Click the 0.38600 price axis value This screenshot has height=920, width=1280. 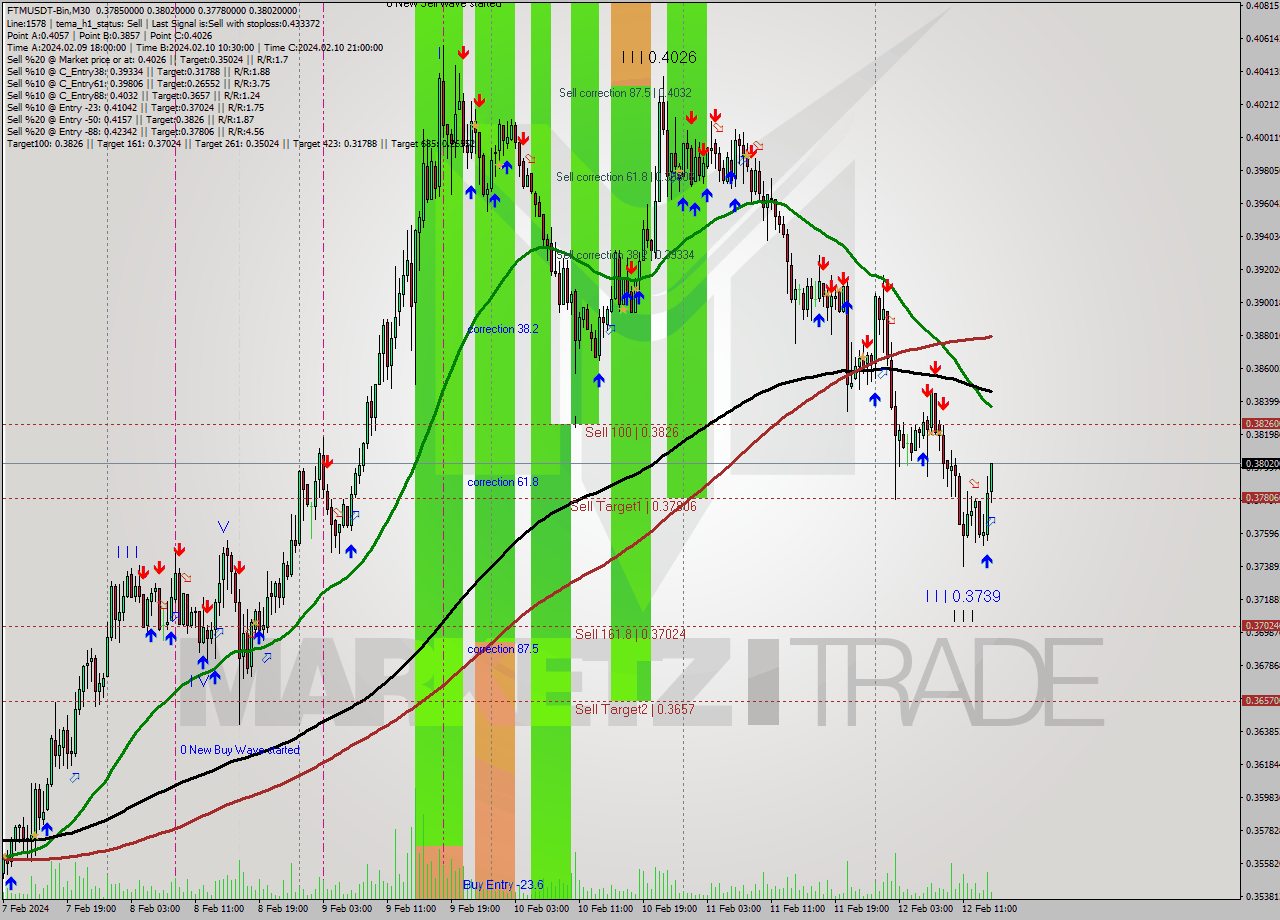coord(1262,368)
